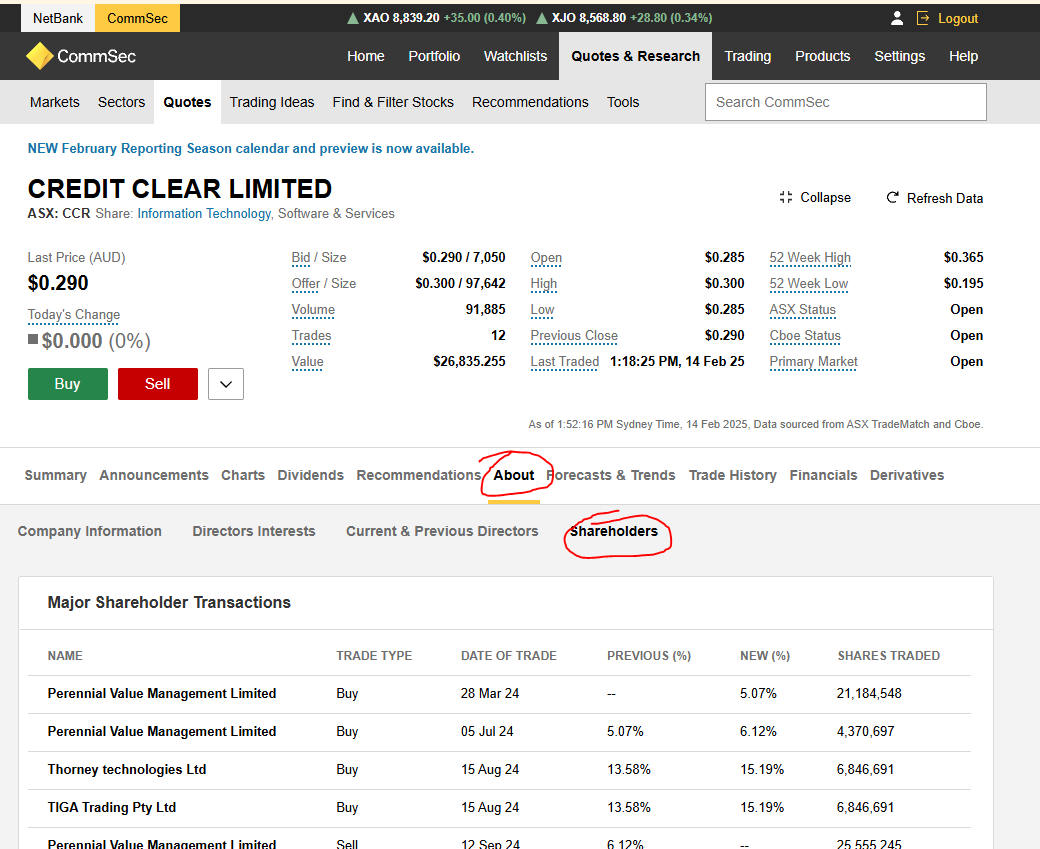Click the CommSec diamond logo
The image size is (1040, 849).
[39, 56]
